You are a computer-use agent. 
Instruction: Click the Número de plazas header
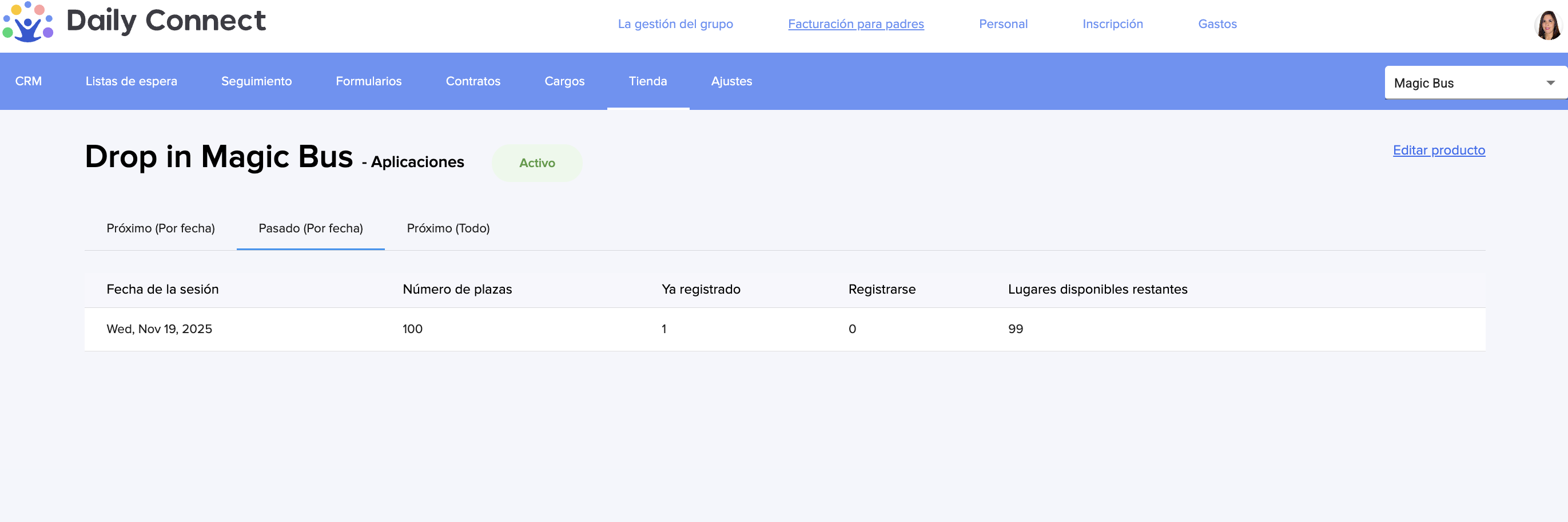click(457, 289)
